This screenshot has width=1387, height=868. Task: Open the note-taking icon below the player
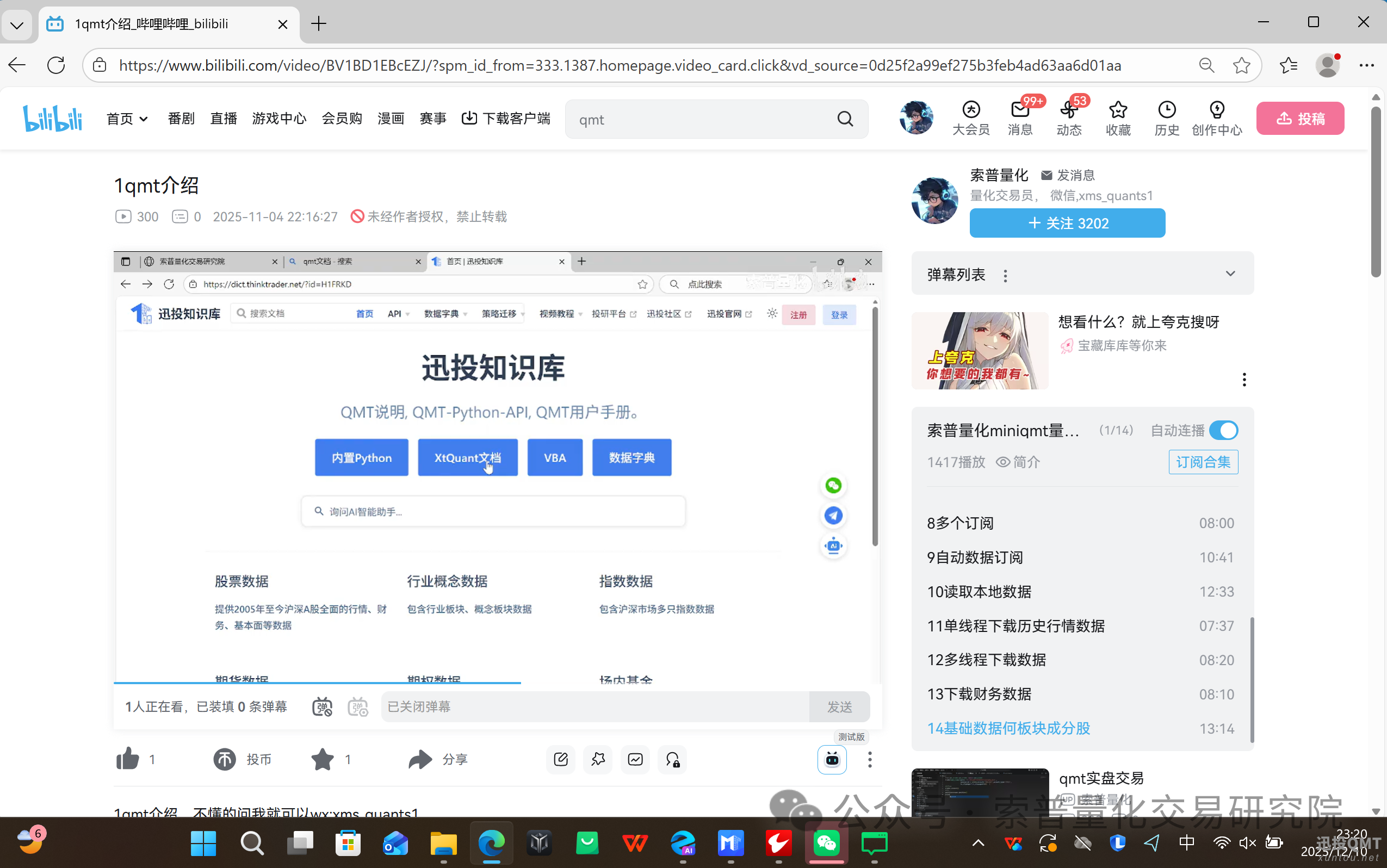pyautogui.click(x=560, y=759)
